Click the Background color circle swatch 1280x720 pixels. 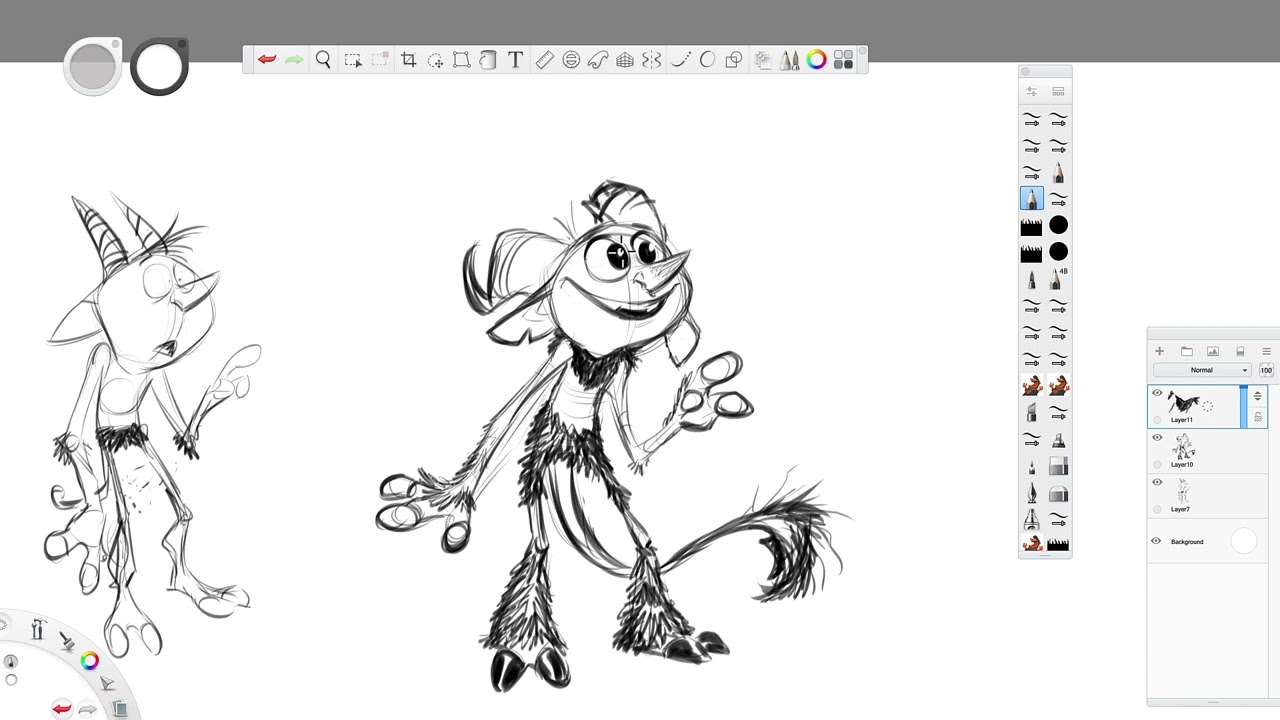1243,541
